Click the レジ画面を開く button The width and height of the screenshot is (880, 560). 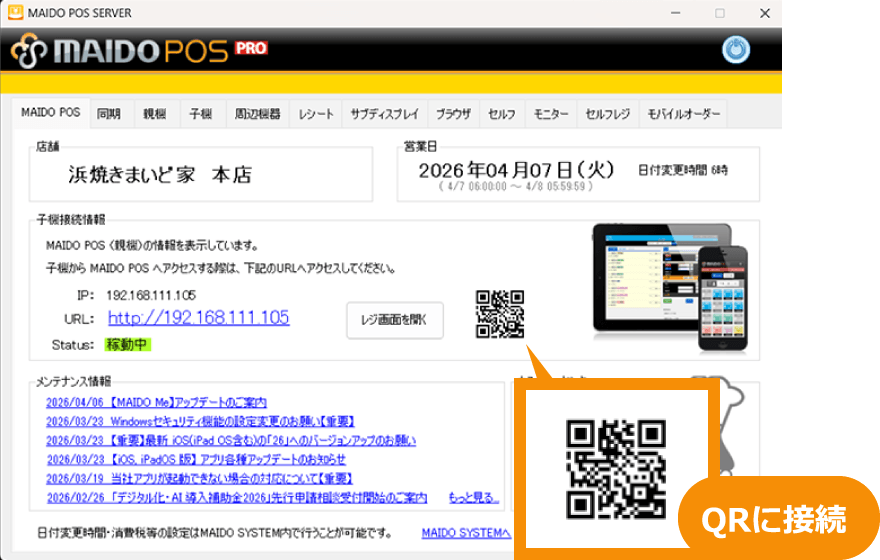[x=395, y=320]
